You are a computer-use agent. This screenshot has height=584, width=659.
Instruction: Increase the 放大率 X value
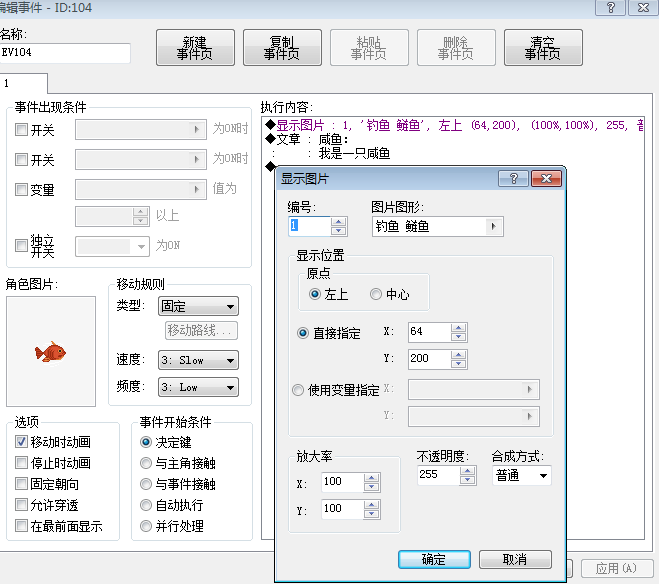(372, 478)
